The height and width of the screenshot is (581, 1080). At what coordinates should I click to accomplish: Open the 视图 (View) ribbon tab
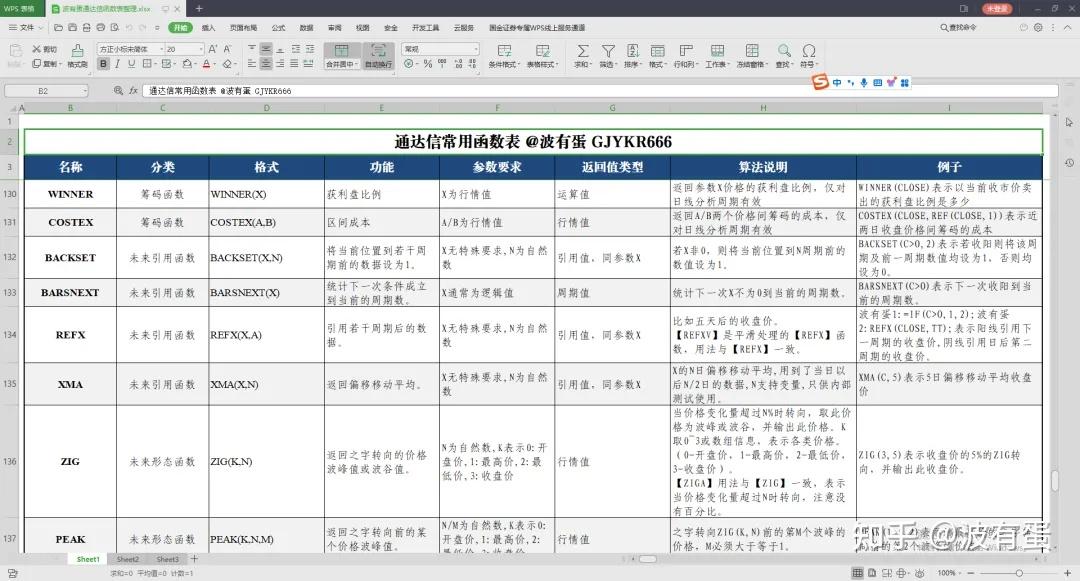[x=362, y=28]
